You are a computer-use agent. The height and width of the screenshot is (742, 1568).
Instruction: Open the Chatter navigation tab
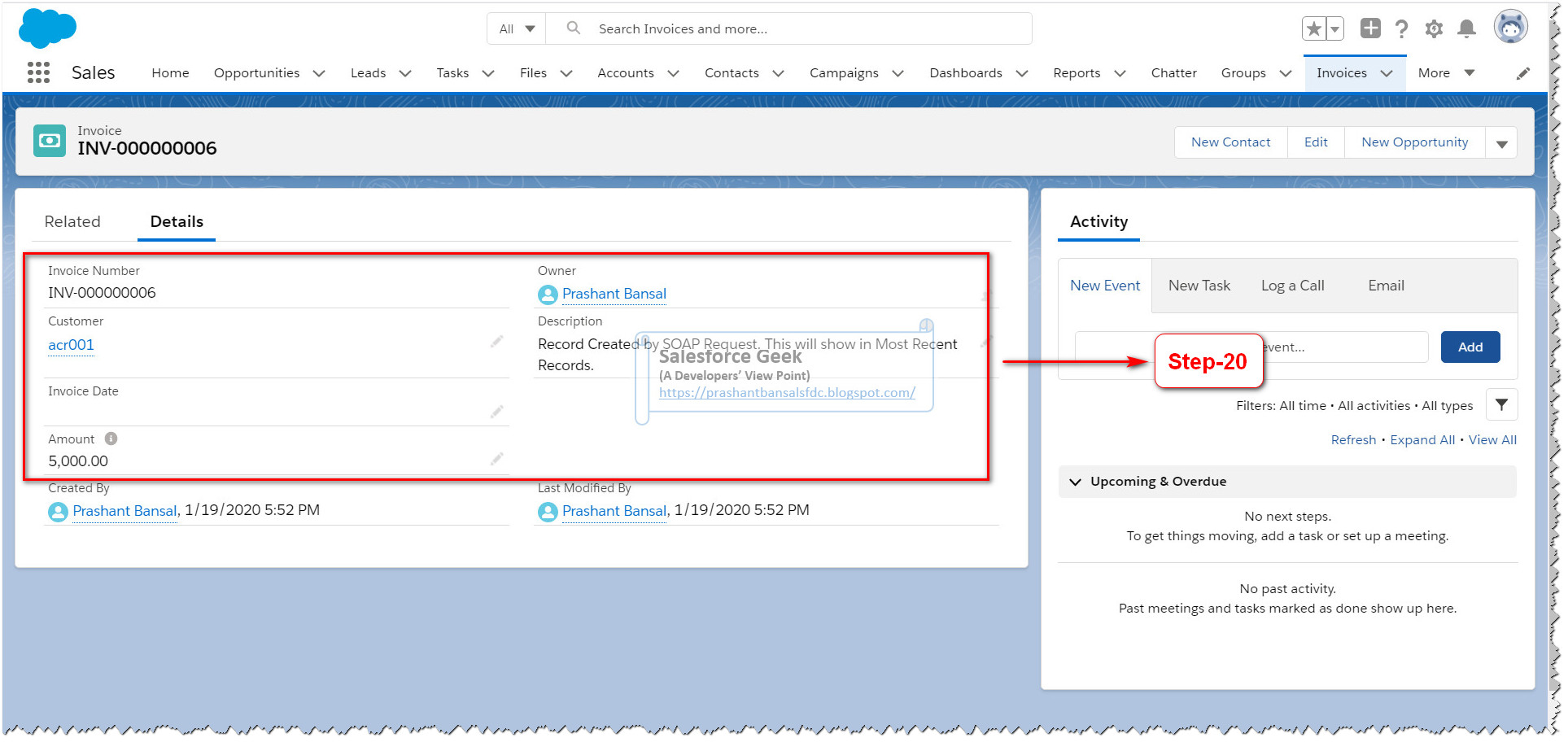coord(1173,73)
